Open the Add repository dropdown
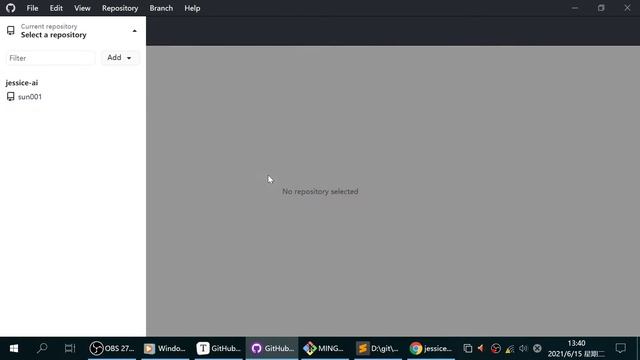 coord(119,58)
